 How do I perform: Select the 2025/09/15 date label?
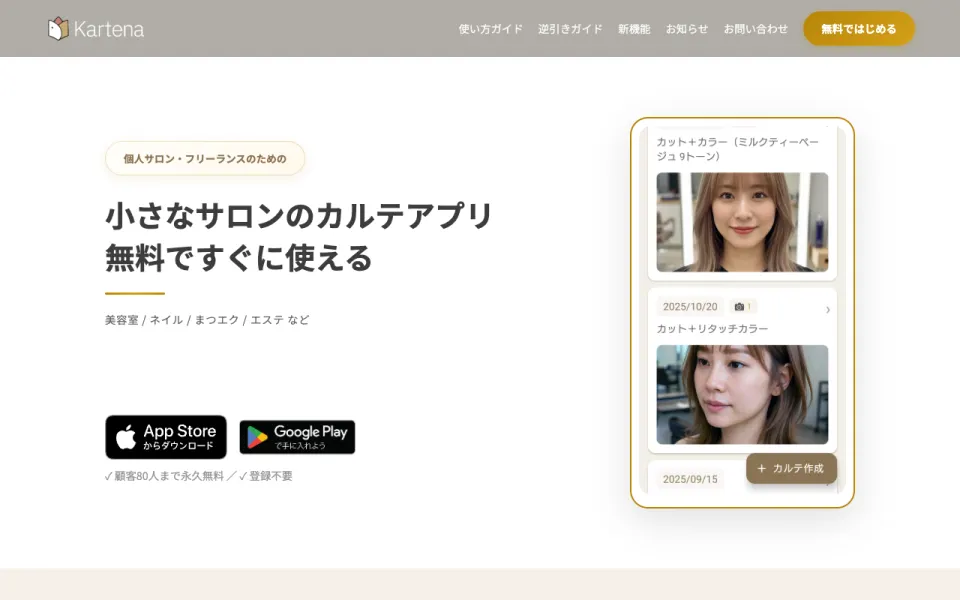coord(690,479)
